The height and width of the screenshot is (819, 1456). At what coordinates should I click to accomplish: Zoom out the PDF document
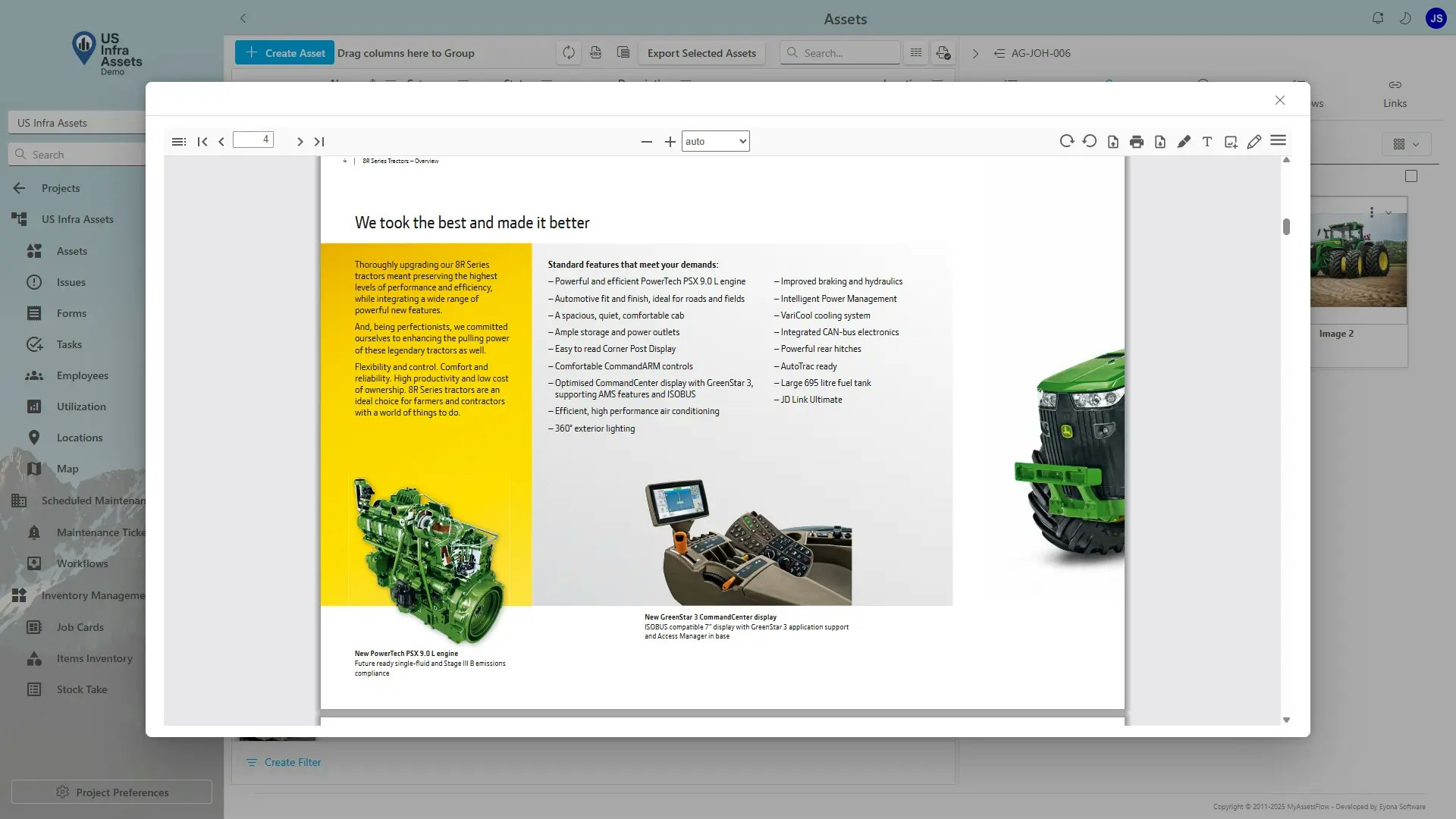[x=647, y=142]
